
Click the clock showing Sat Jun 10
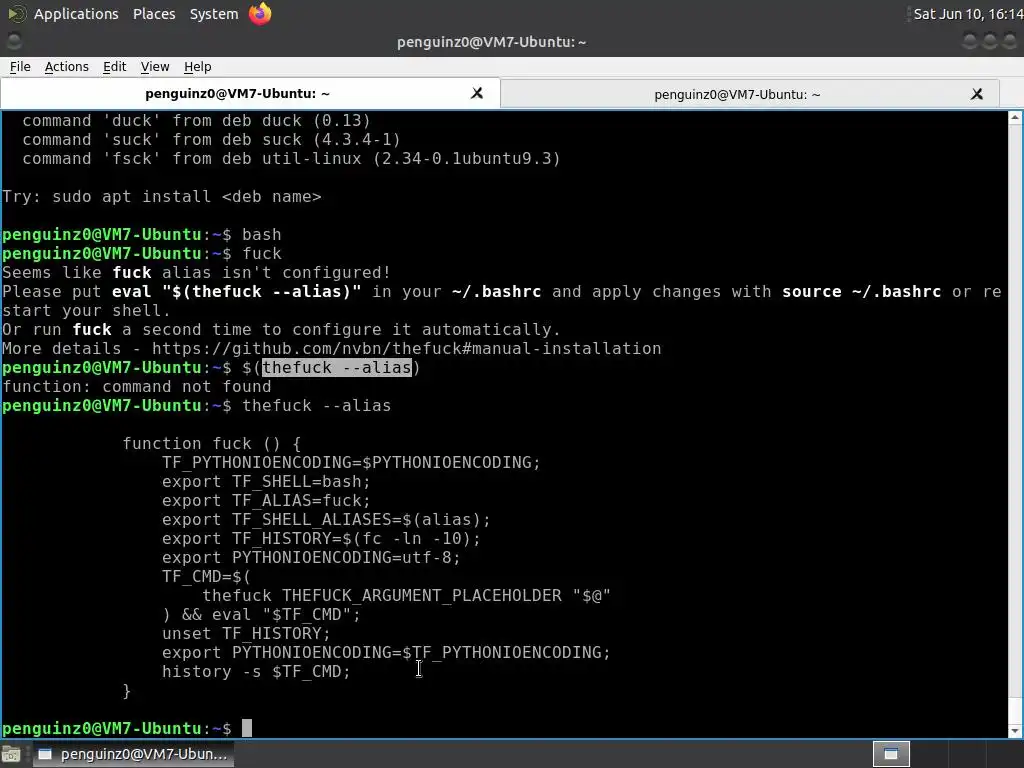tap(967, 14)
